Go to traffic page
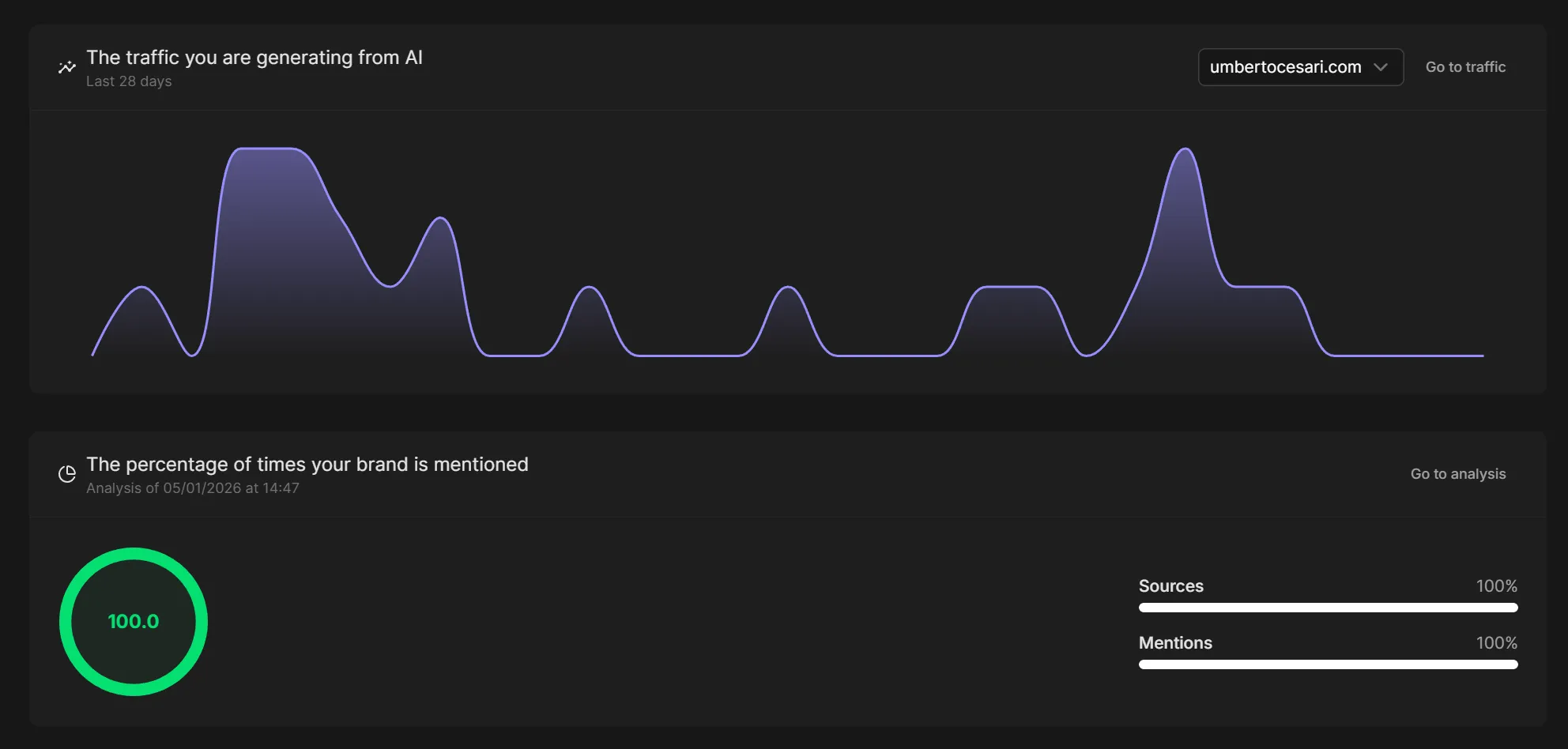Viewport: 1568px width, 749px height. coord(1465,67)
